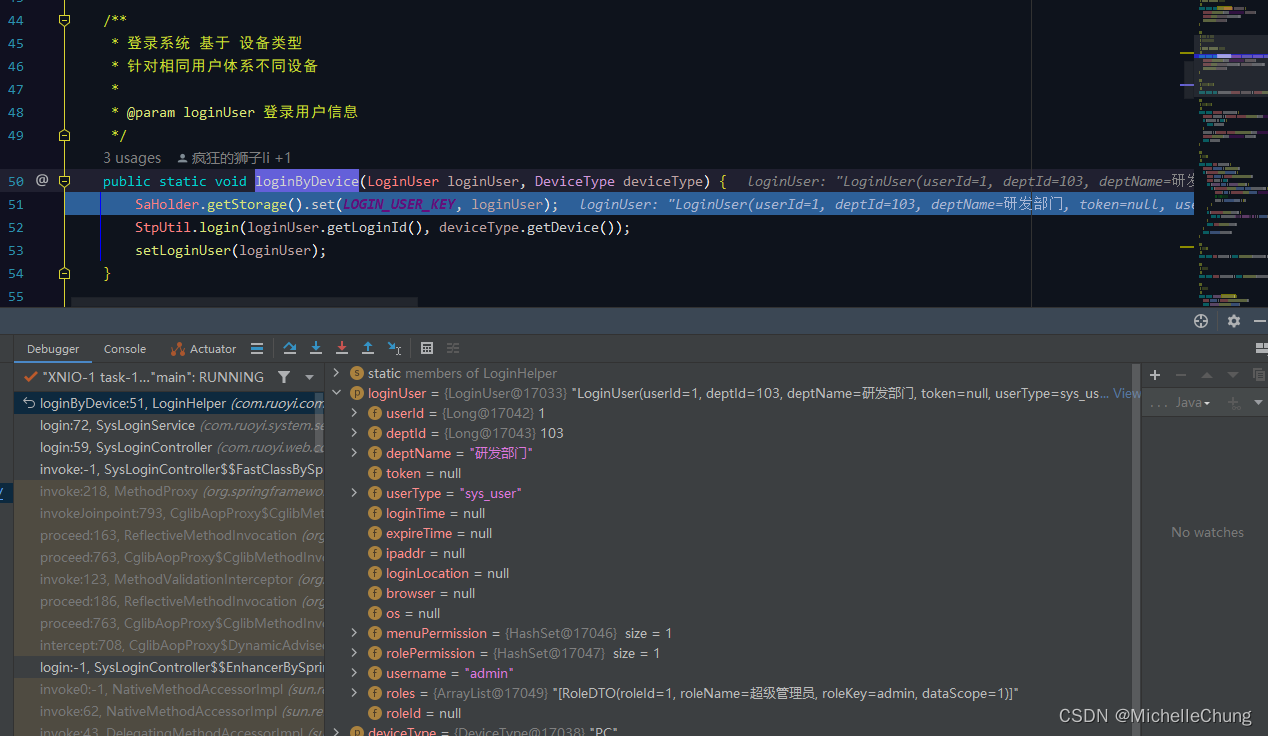Screen dimensions: 1268x736
Task: Click setLoginUser call on line 53
Action: 183,250
